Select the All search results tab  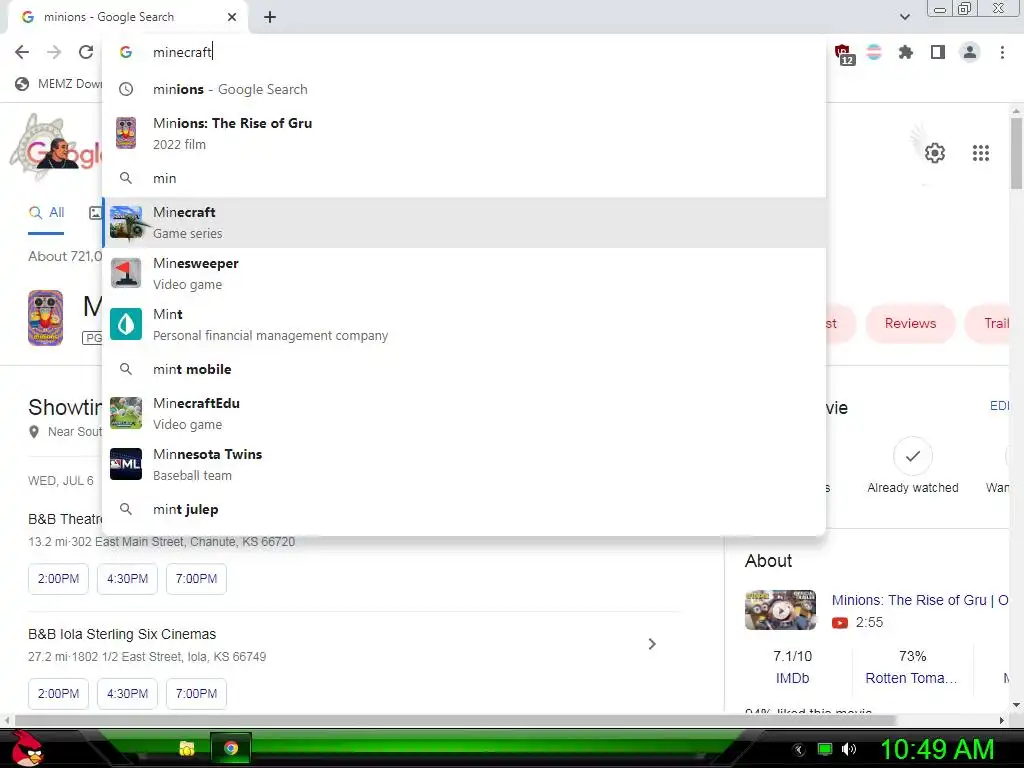click(46, 213)
